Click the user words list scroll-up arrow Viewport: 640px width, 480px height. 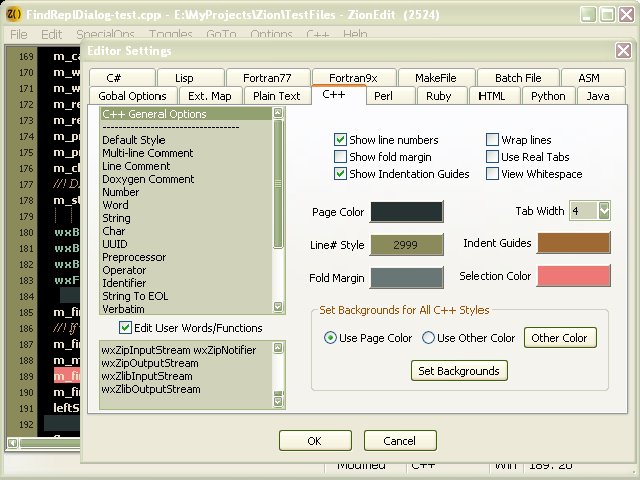pyautogui.click(x=278, y=348)
